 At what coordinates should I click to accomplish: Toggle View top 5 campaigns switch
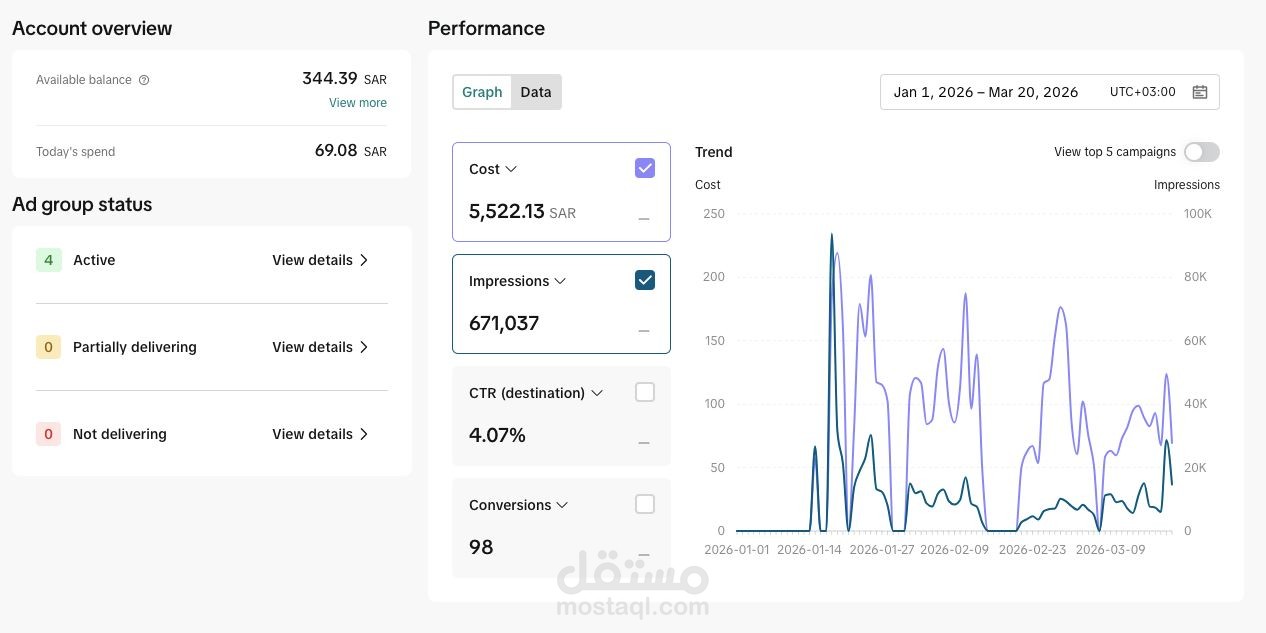[1201, 152]
